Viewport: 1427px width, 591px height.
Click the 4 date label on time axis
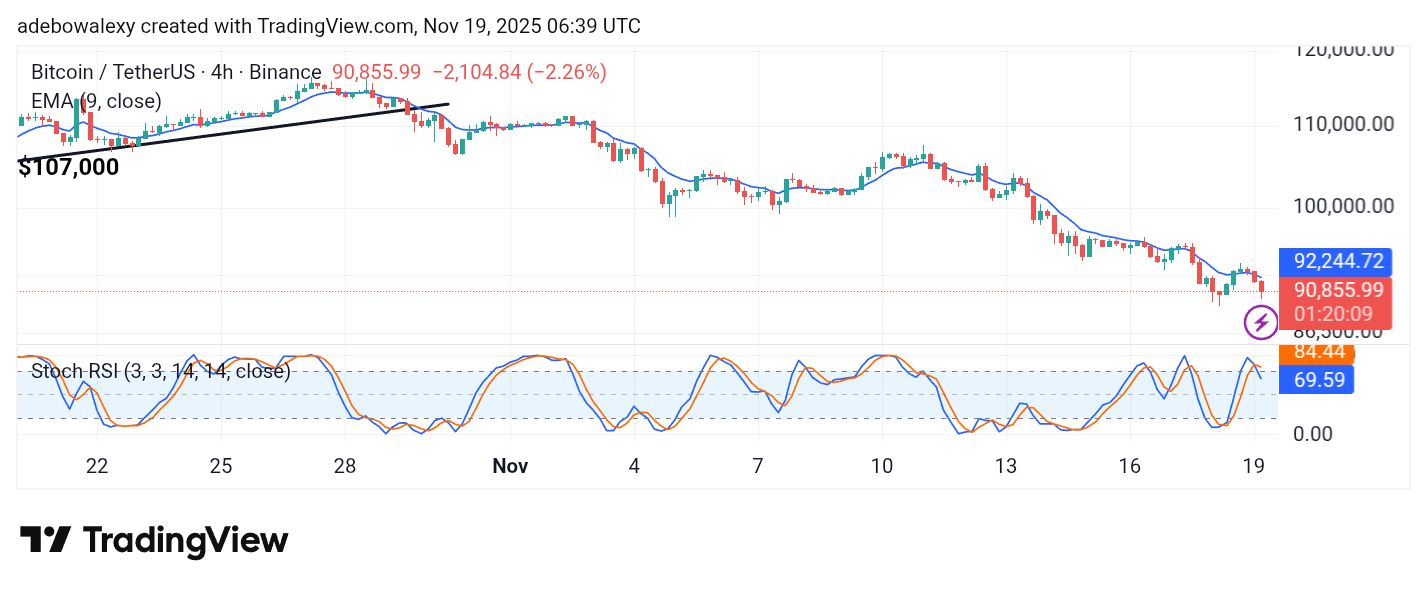[634, 466]
